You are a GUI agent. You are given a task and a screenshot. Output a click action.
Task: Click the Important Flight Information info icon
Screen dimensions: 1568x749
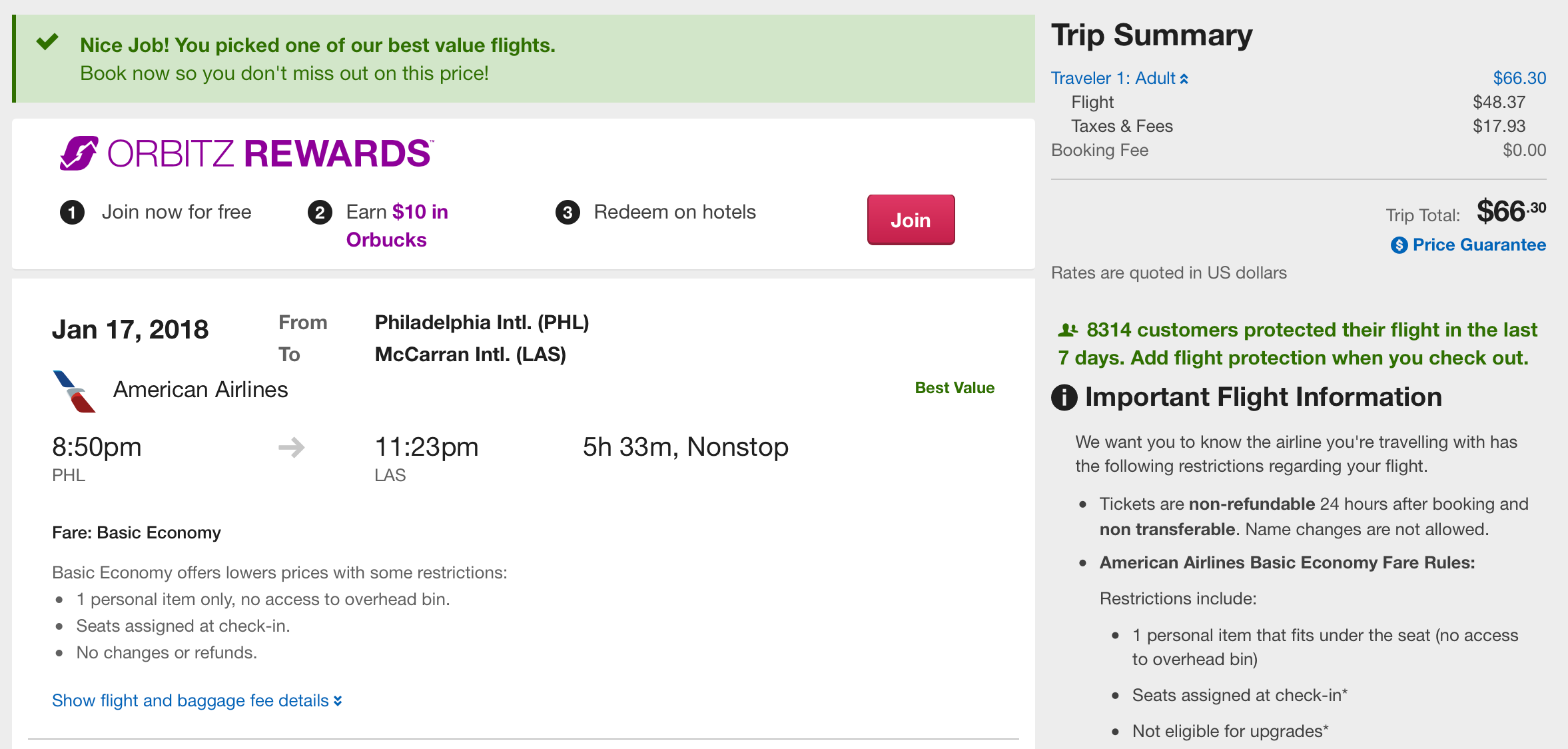[1064, 397]
